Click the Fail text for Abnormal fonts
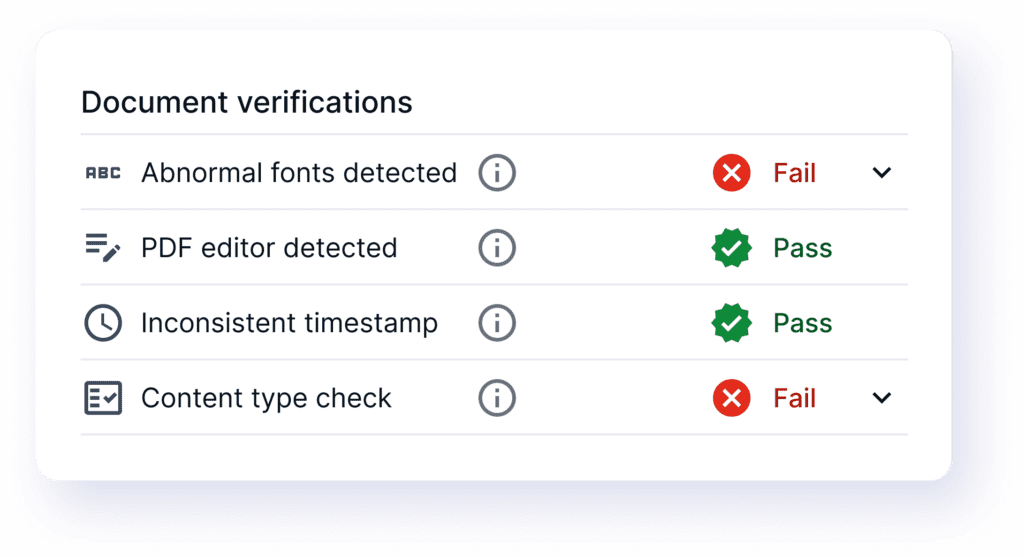 pyautogui.click(x=795, y=173)
